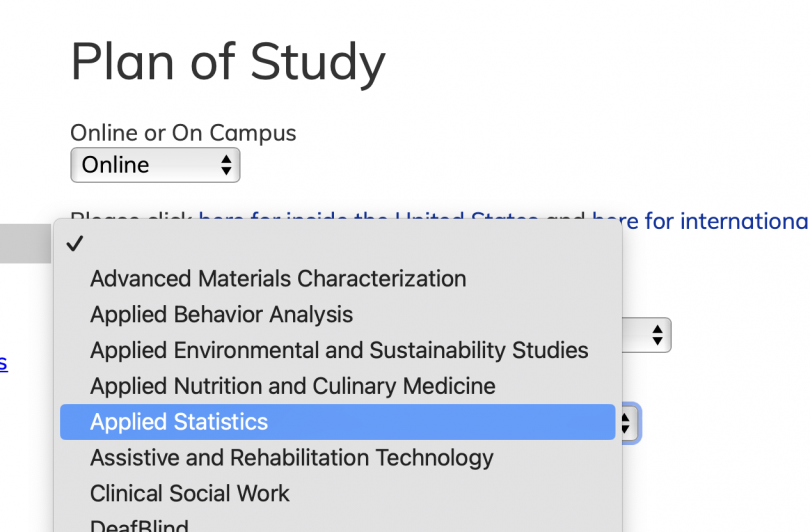The image size is (810, 532).
Task: Click the 'Please click' text before the links
Action: [x=132, y=216]
